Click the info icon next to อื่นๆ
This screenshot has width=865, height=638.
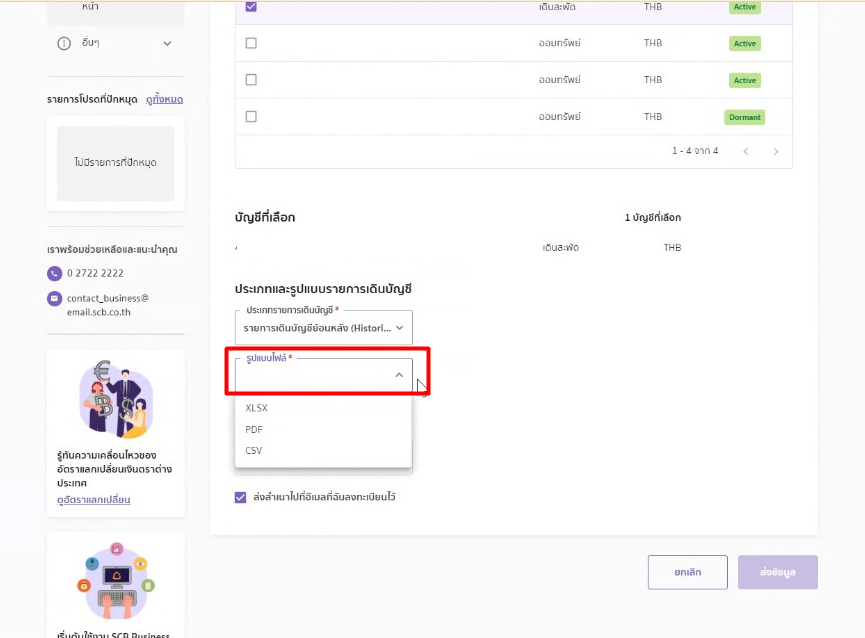[64, 44]
